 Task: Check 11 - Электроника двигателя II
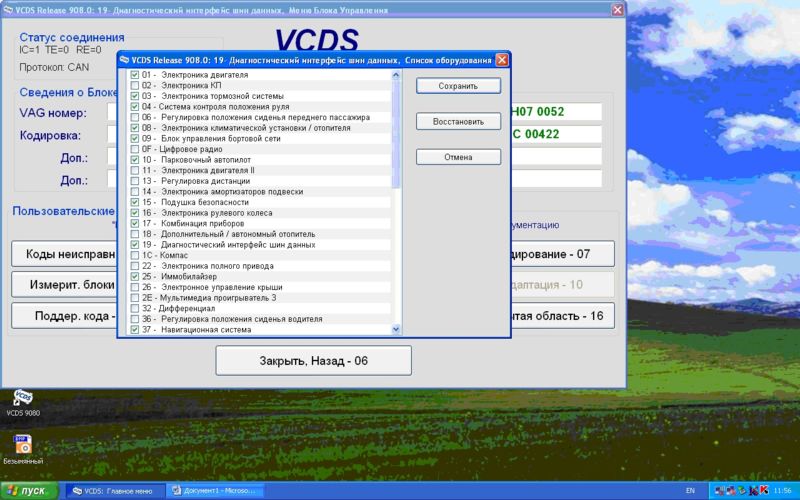[135, 170]
